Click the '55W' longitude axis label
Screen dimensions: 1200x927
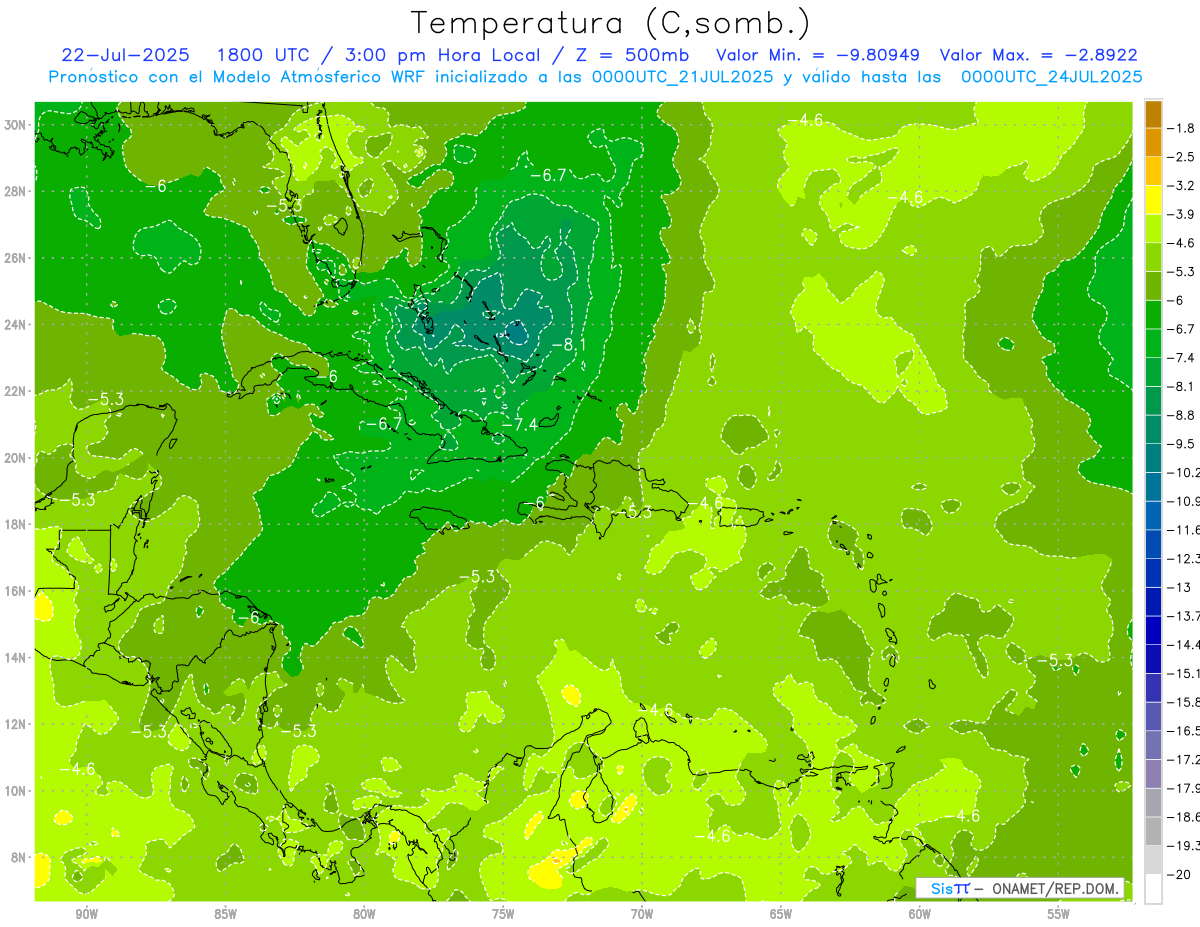click(1058, 914)
